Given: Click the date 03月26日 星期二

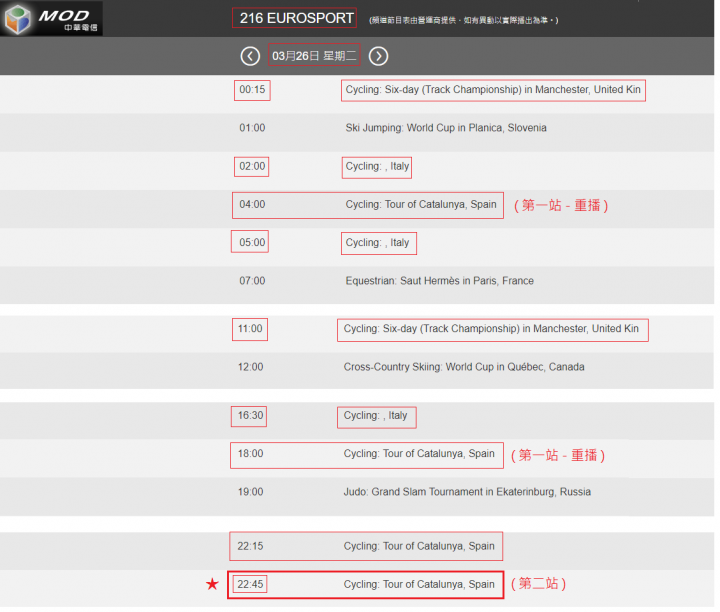Looking at the screenshot, I should click(314, 56).
